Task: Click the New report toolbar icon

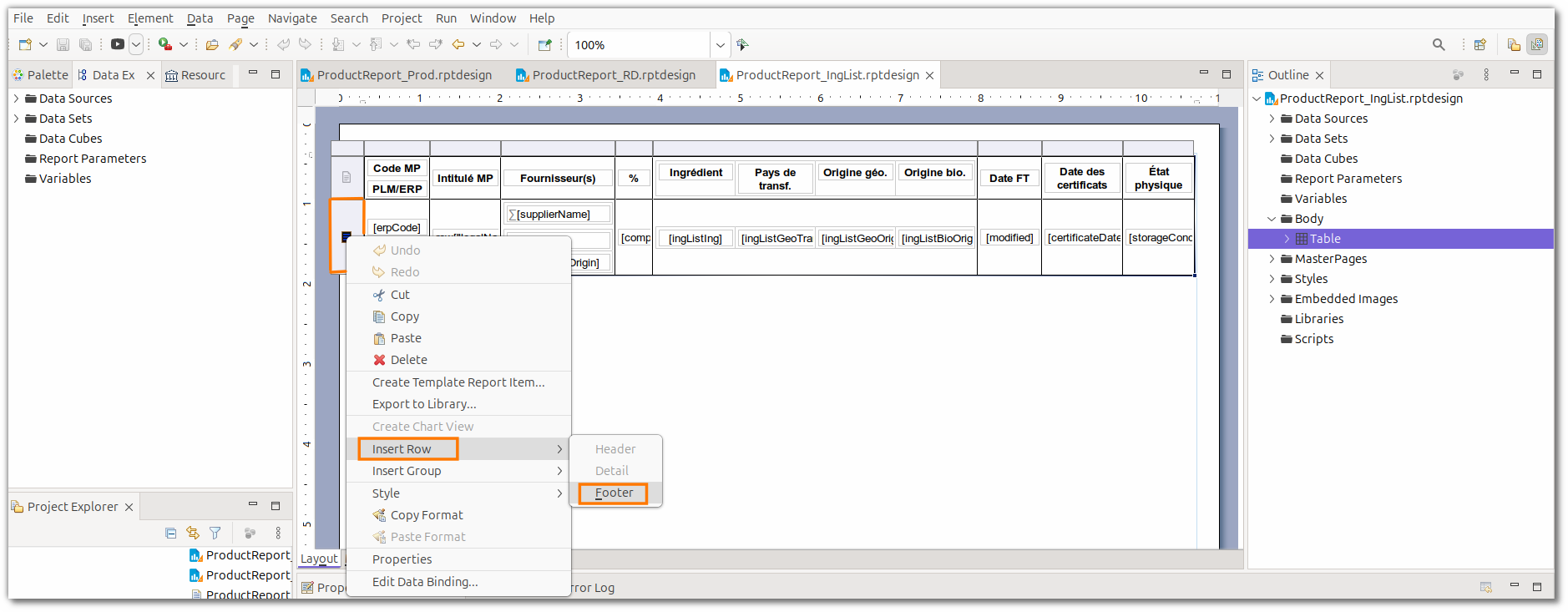Action: click(25, 44)
